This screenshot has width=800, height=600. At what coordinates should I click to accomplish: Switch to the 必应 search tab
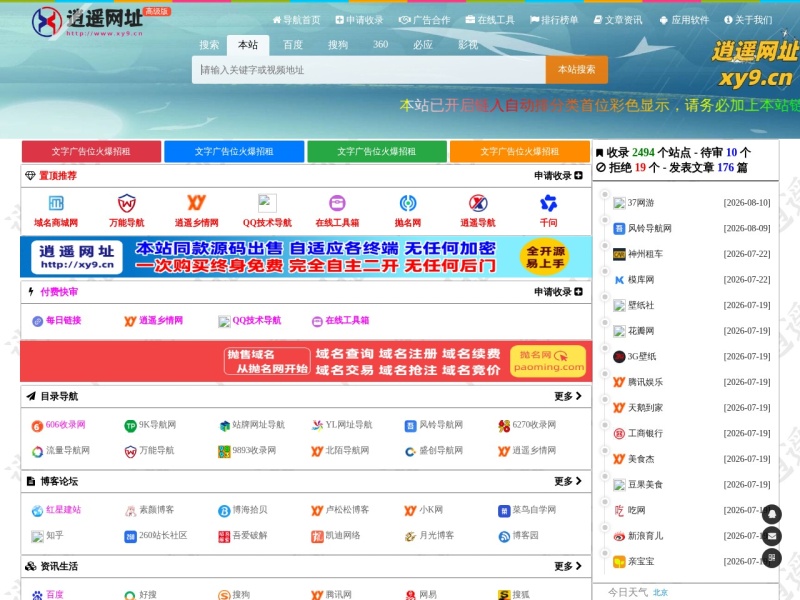(423, 45)
